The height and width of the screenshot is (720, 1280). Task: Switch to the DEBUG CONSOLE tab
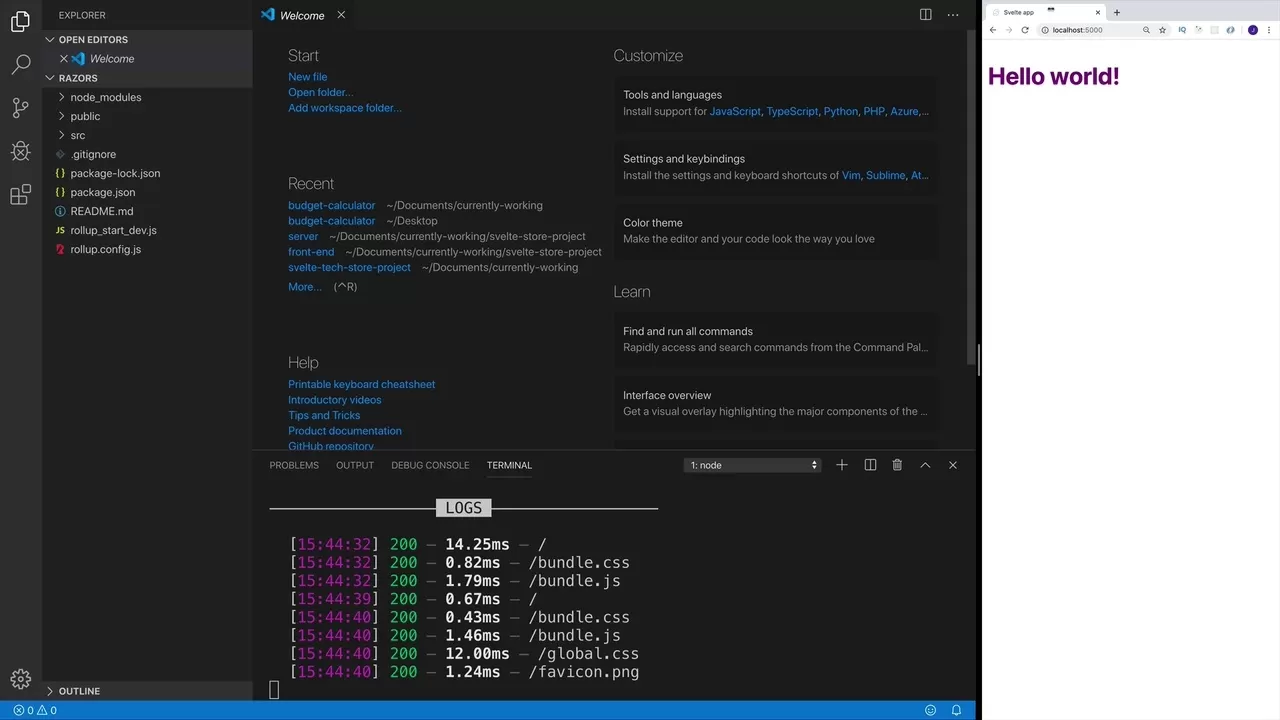coord(430,465)
